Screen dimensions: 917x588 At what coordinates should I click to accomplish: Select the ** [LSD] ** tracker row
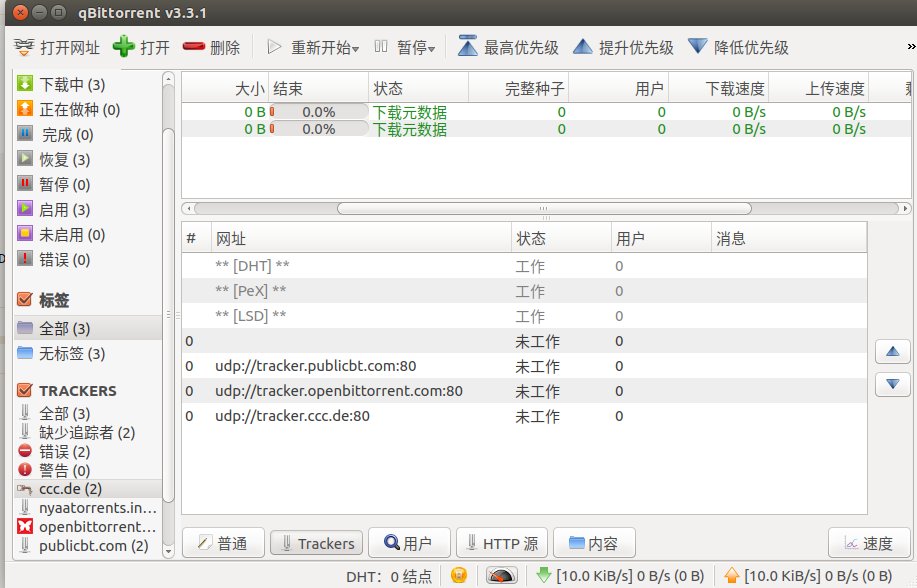point(524,316)
